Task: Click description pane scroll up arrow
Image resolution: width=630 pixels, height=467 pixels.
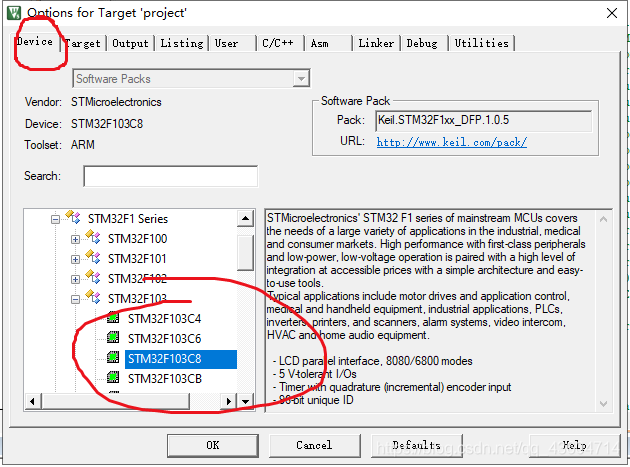Action: [603, 219]
